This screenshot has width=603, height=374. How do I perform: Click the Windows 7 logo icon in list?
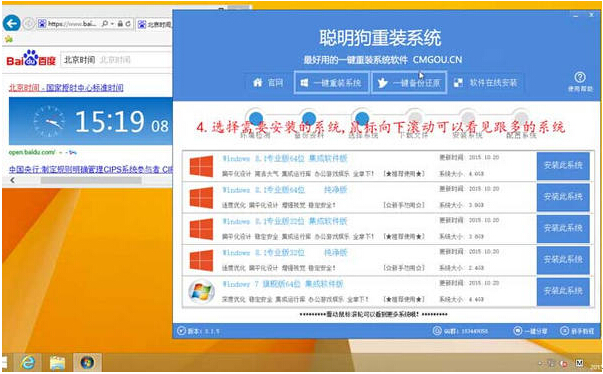pos(202,291)
